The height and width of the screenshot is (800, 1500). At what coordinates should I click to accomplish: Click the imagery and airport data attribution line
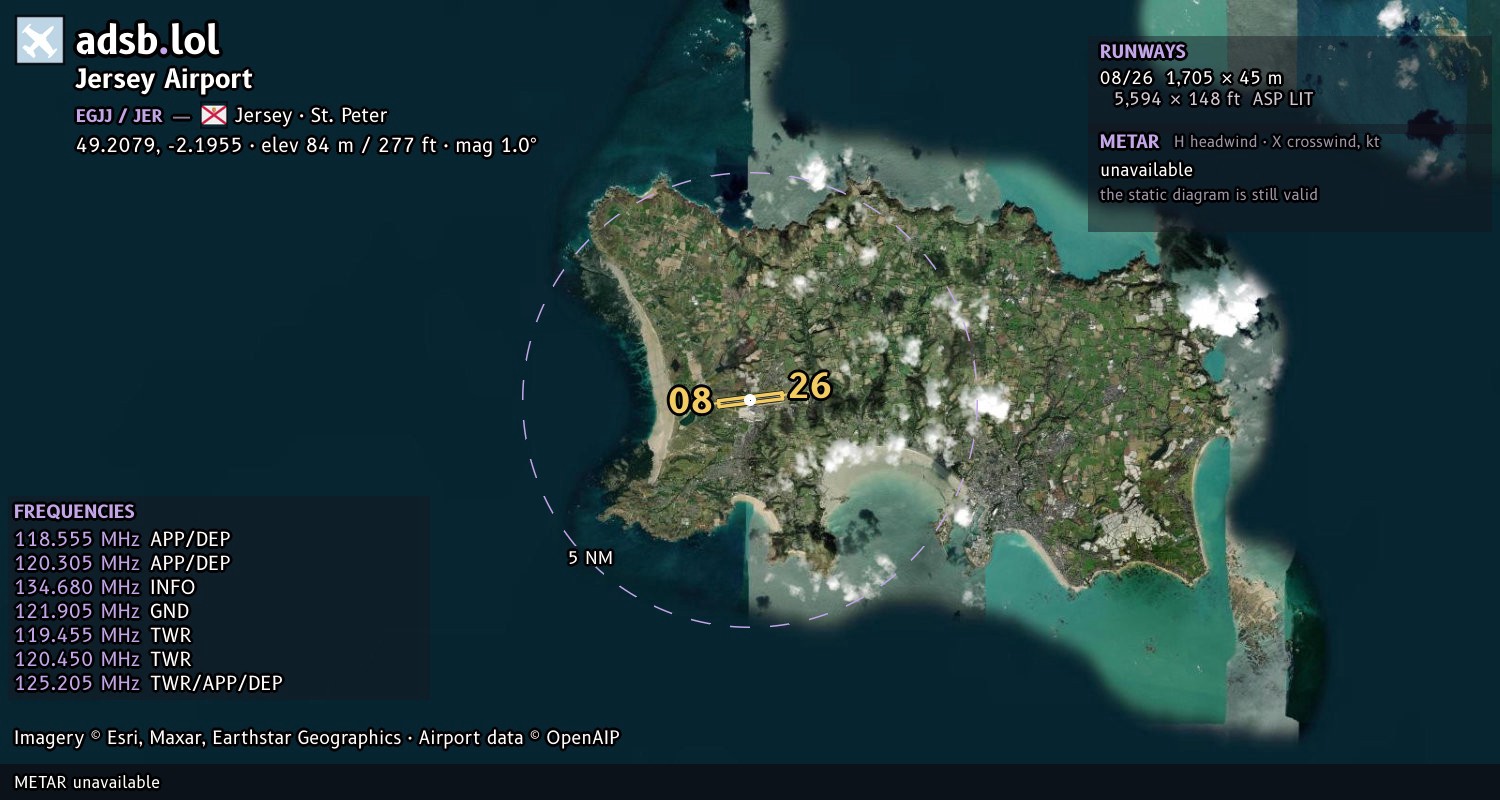pos(317,738)
